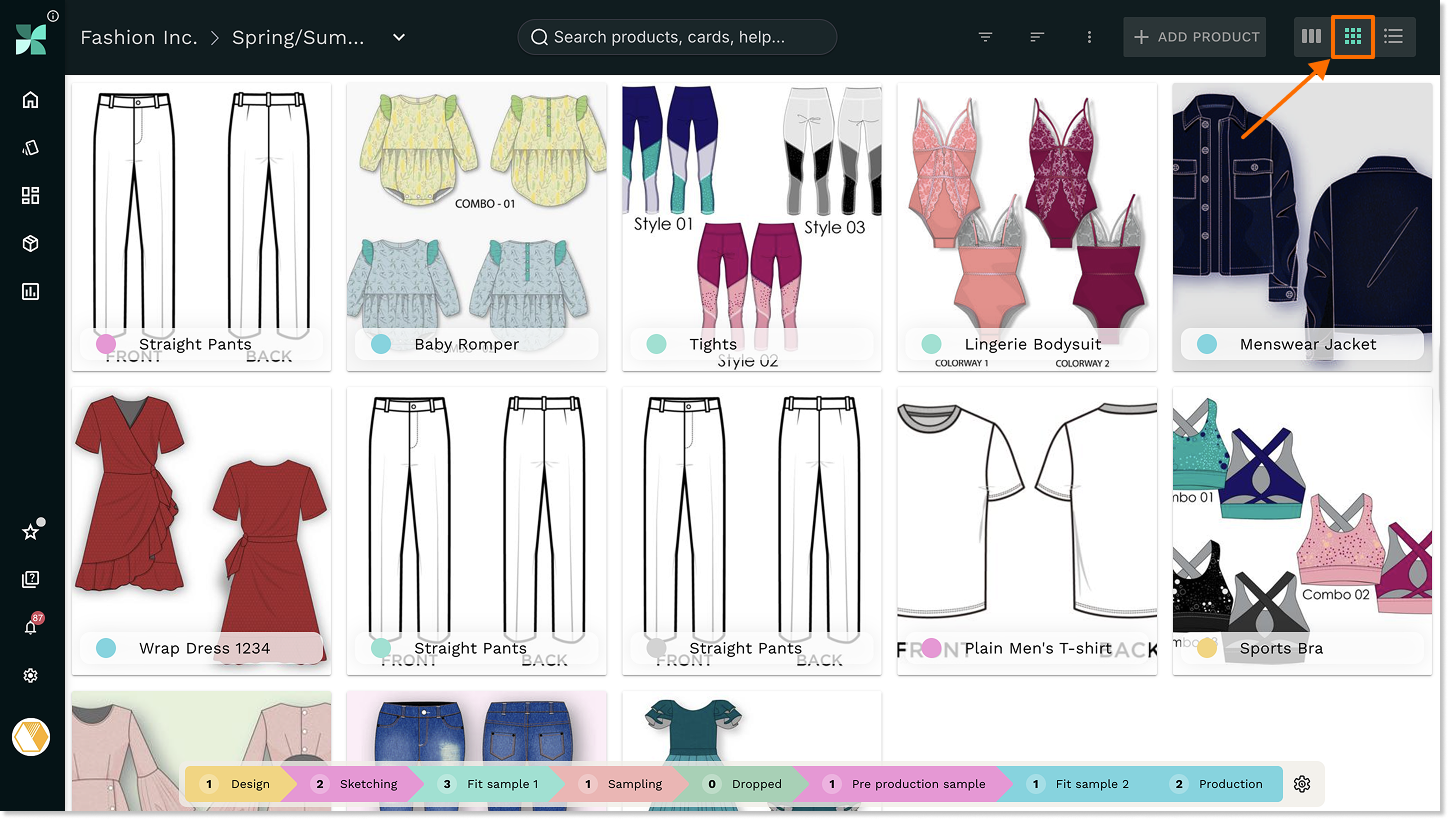Viewport: 1448px width, 819px height.
Task: Click the star favorites icon in sidebar
Action: point(30,532)
